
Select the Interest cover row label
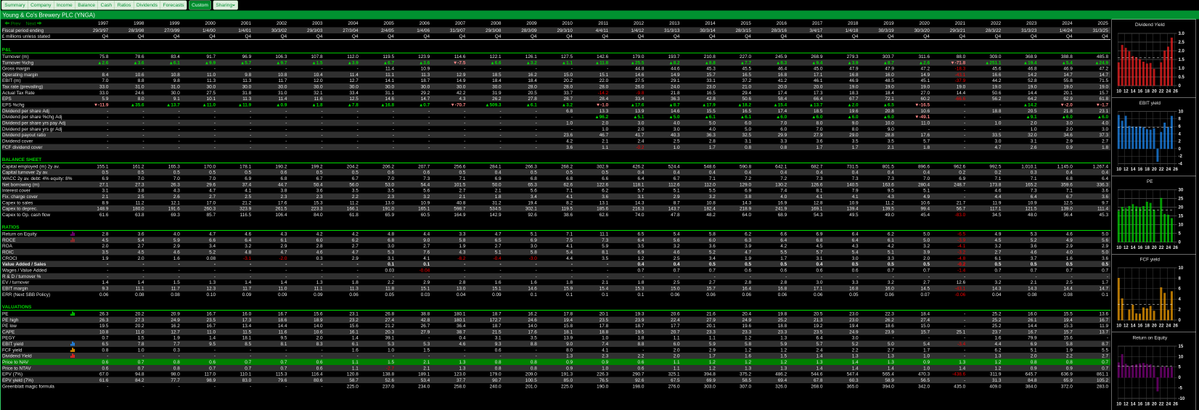pos(15,190)
